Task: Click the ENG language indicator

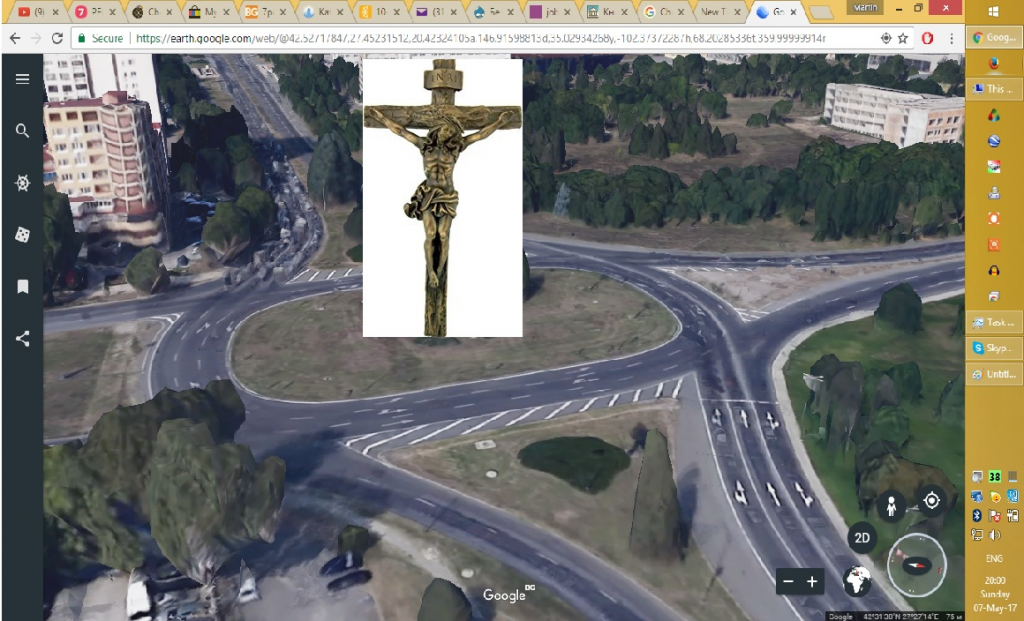Action: pyautogui.click(x=994, y=559)
